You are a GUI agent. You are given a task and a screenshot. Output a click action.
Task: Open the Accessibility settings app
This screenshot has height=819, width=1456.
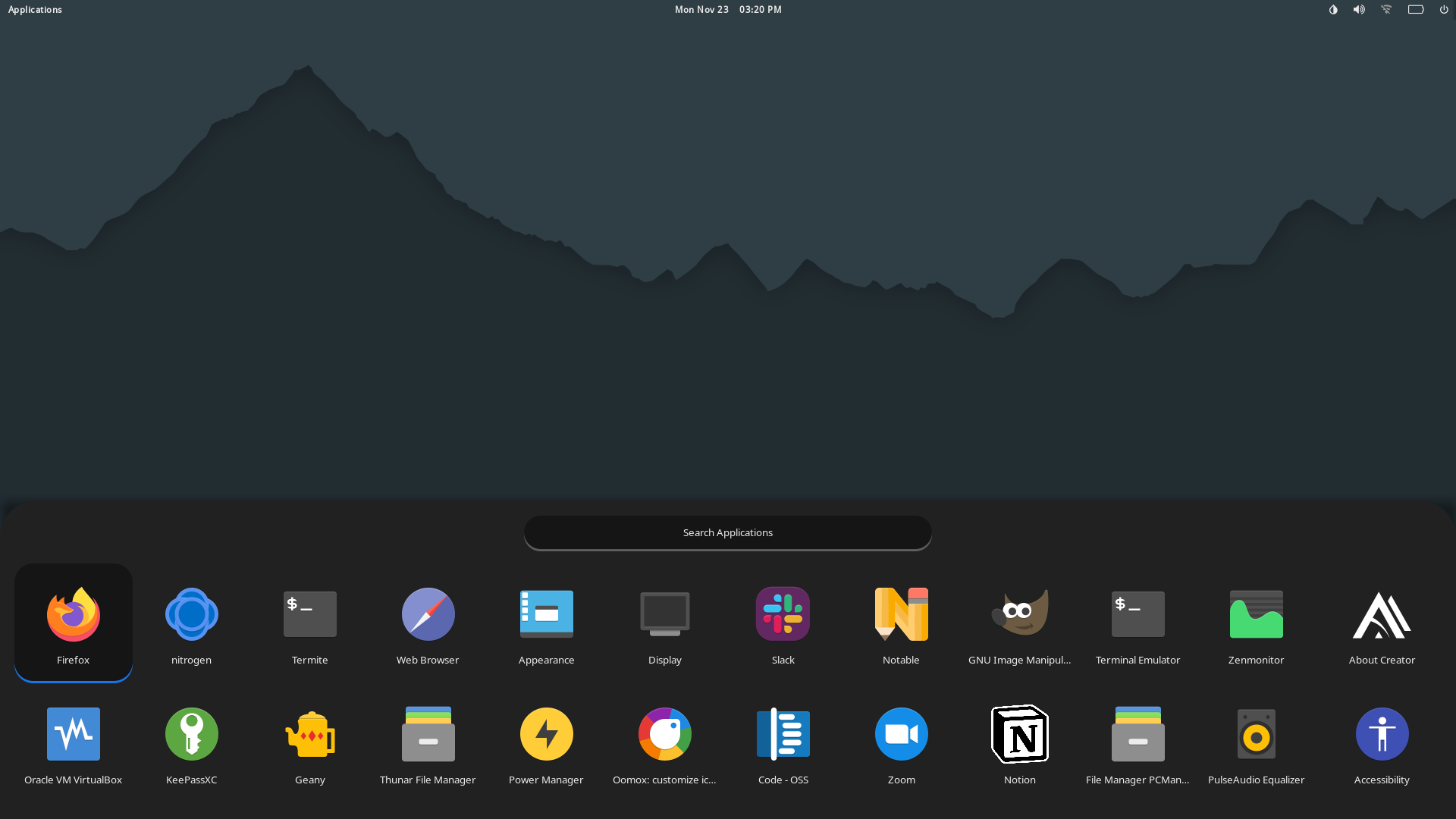1382,734
